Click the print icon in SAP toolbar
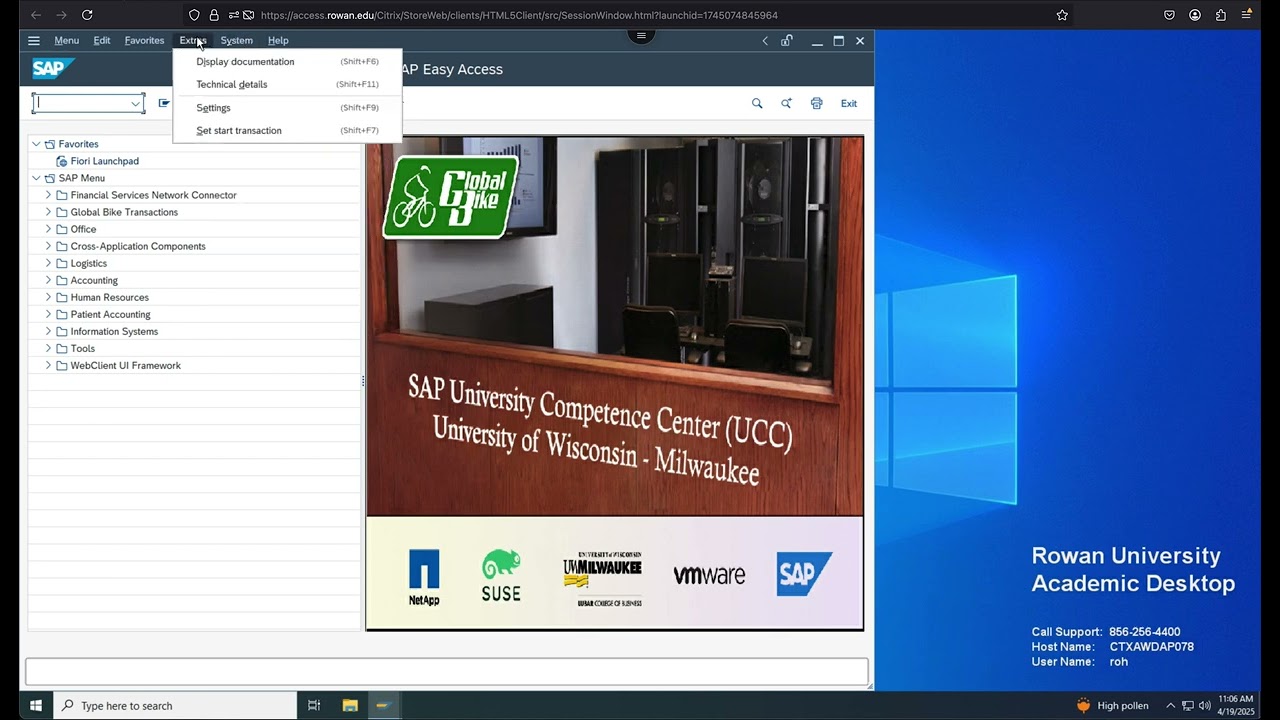 point(816,103)
